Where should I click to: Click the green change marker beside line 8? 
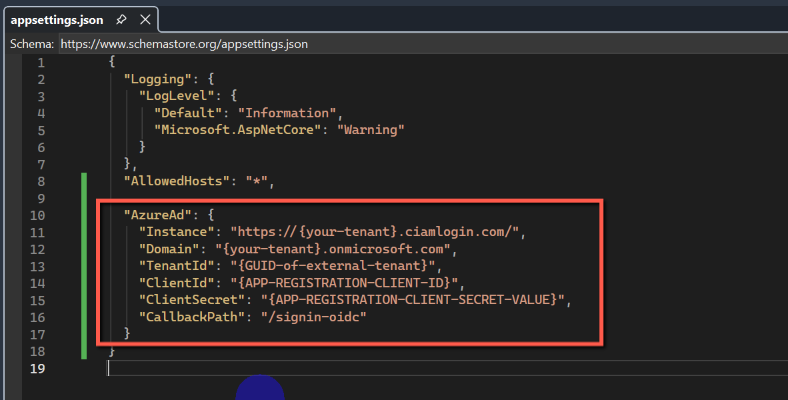click(84, 181)
